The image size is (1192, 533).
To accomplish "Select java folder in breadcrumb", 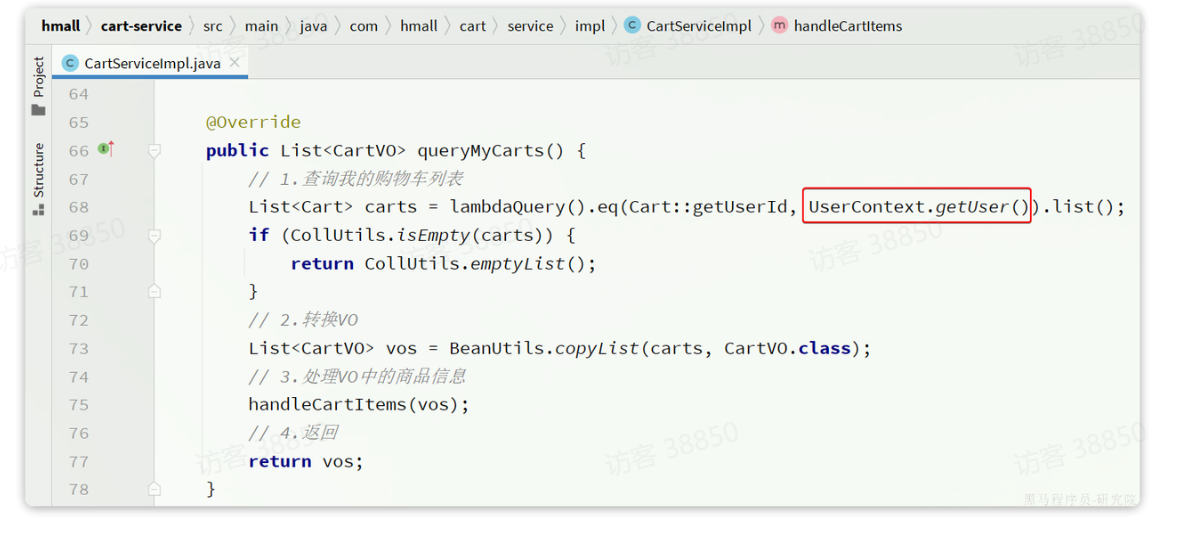I will click(314, 26).
